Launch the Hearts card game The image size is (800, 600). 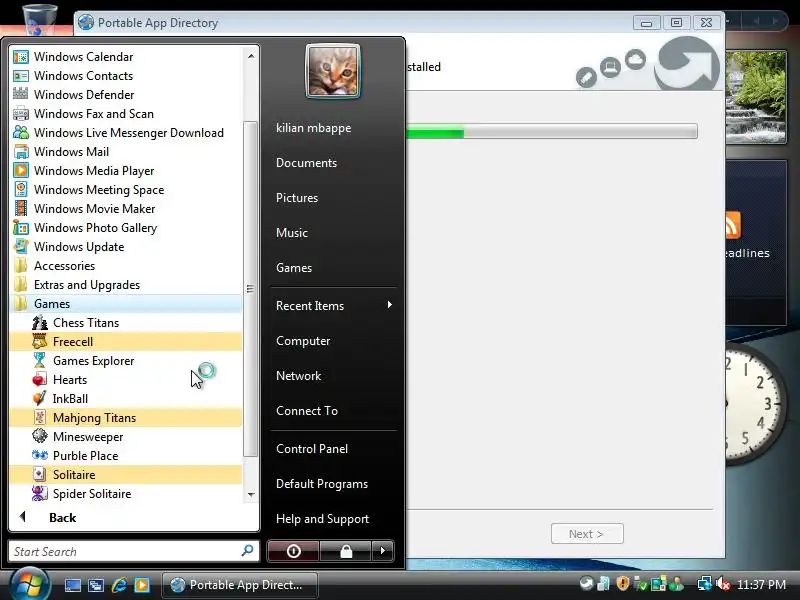126,380
